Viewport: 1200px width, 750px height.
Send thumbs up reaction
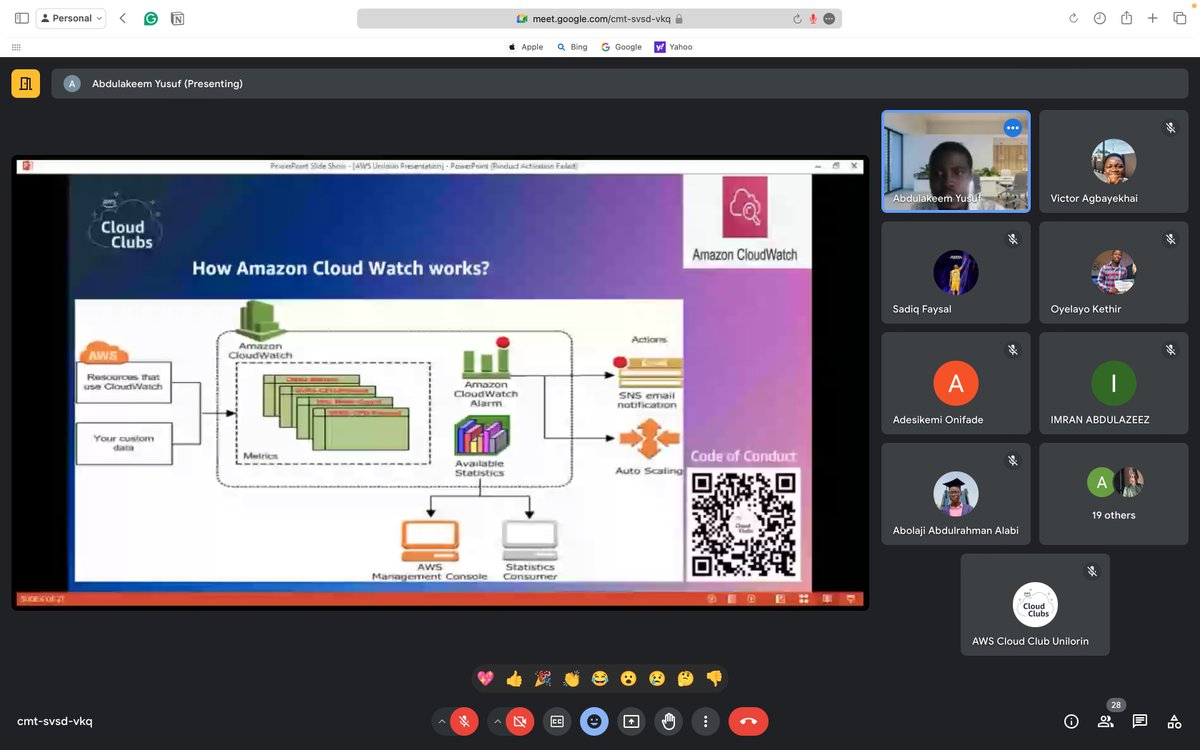(x=514, y=678)
